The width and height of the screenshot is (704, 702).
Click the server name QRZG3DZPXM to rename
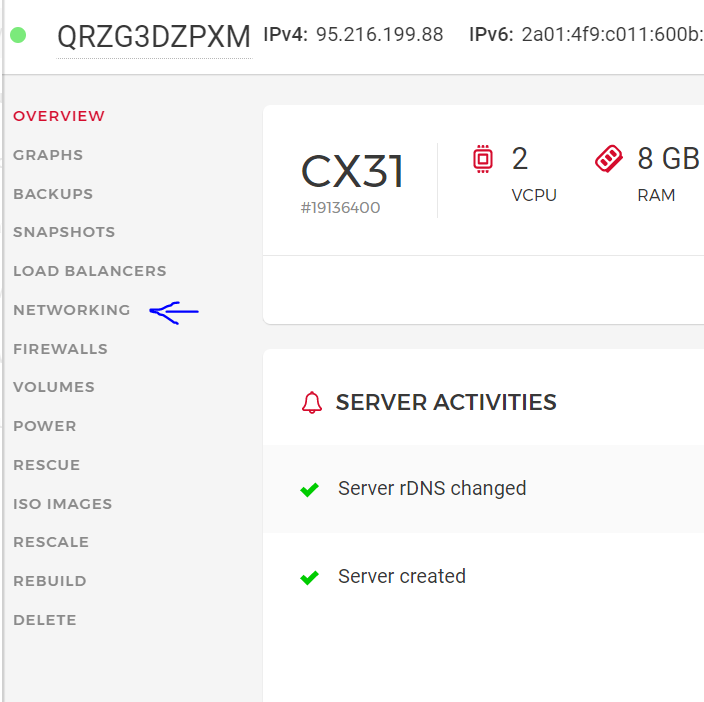(154, 37)
